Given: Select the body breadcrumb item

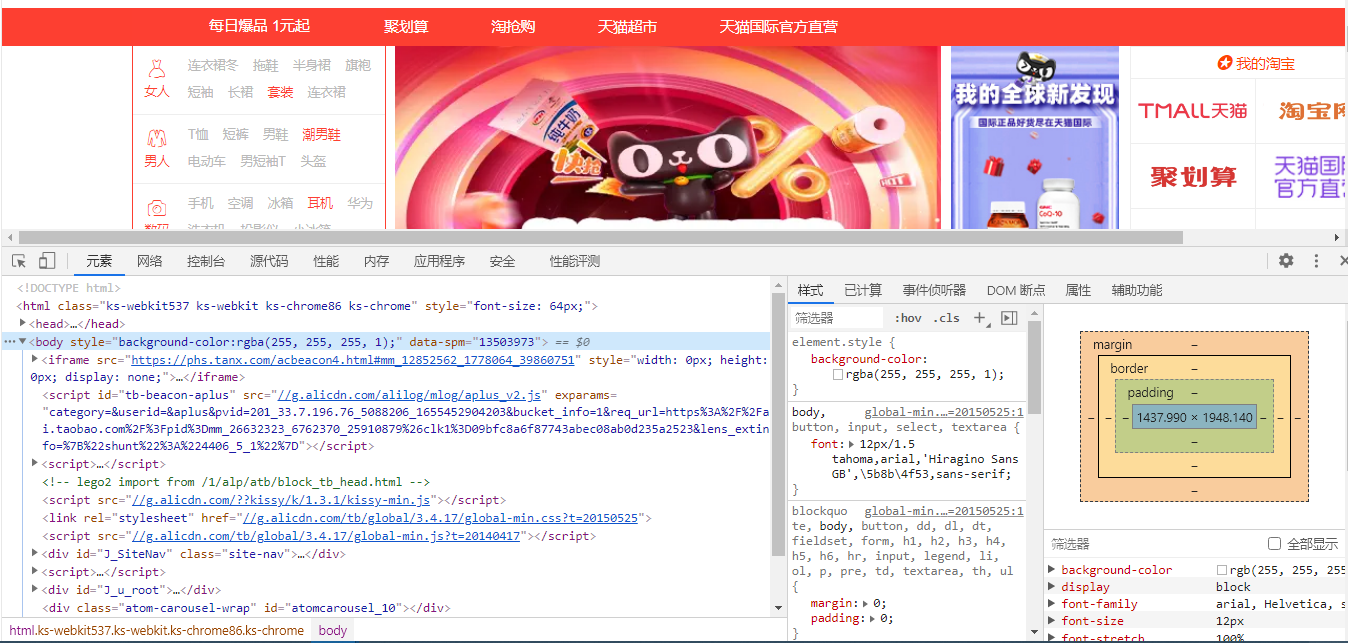Looking at the screenshot, I should [x=333, y=630].
